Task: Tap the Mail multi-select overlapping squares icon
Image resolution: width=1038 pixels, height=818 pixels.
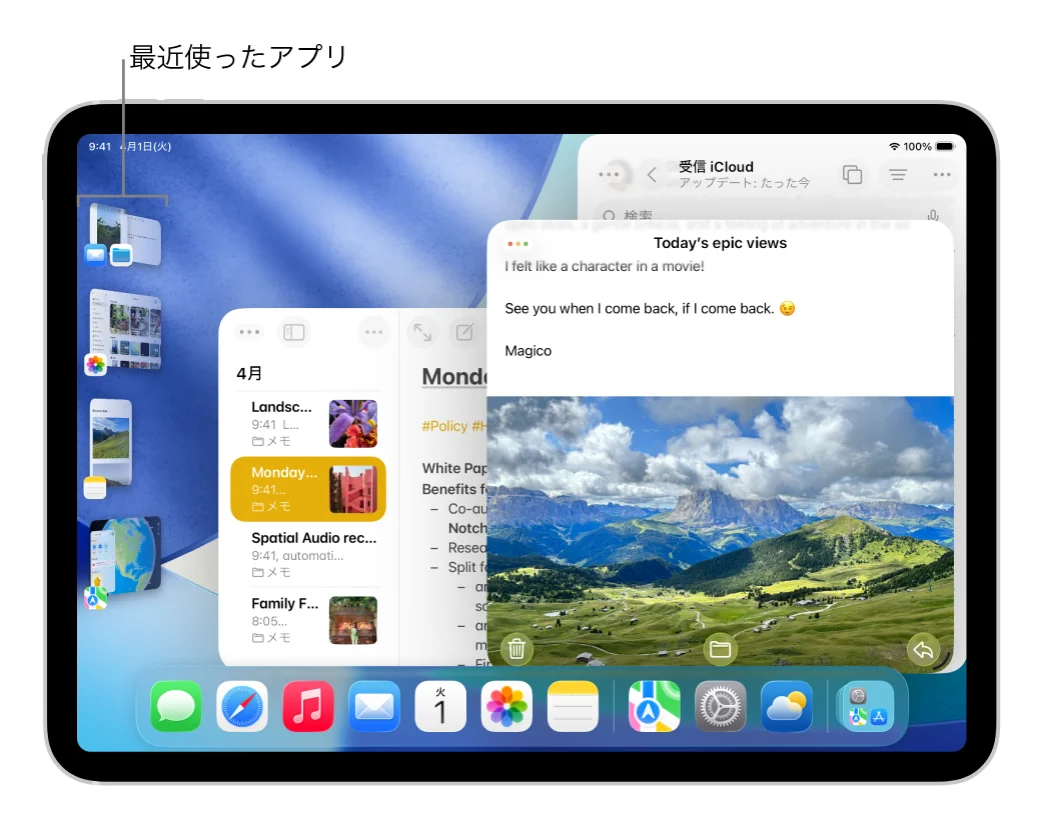Action: (852, 175)
